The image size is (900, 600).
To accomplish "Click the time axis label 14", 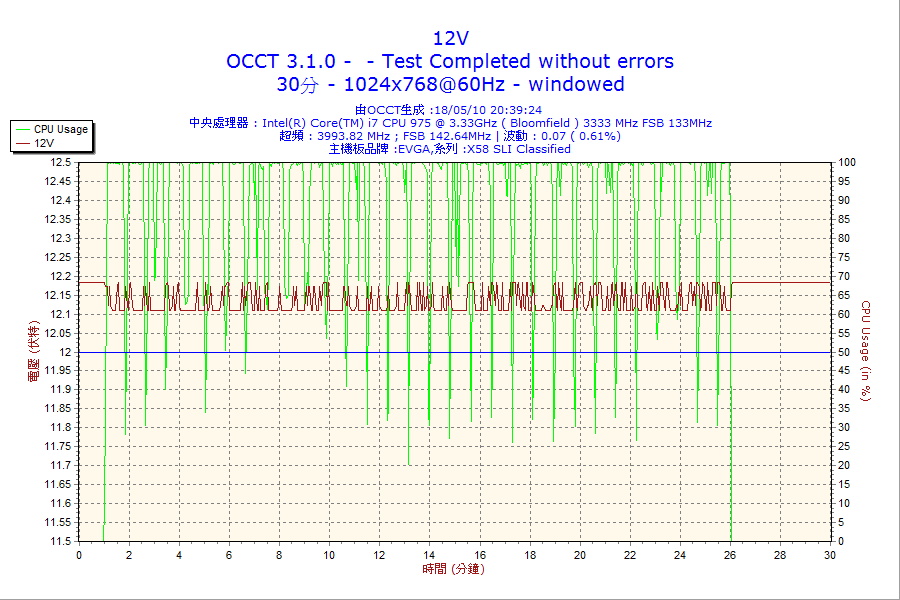I will coord(429,555).
